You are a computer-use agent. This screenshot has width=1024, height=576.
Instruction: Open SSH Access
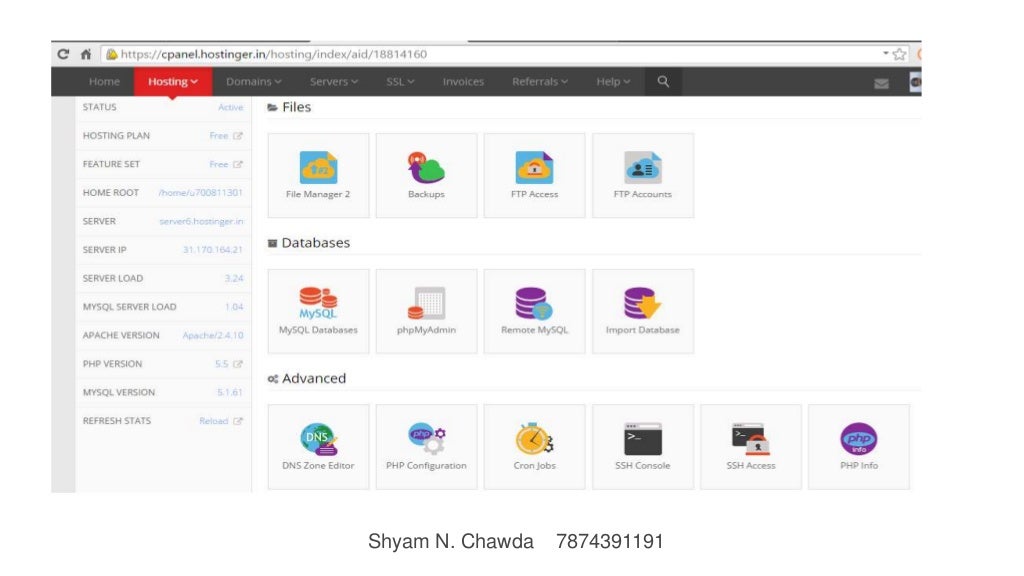coord(750,447)
